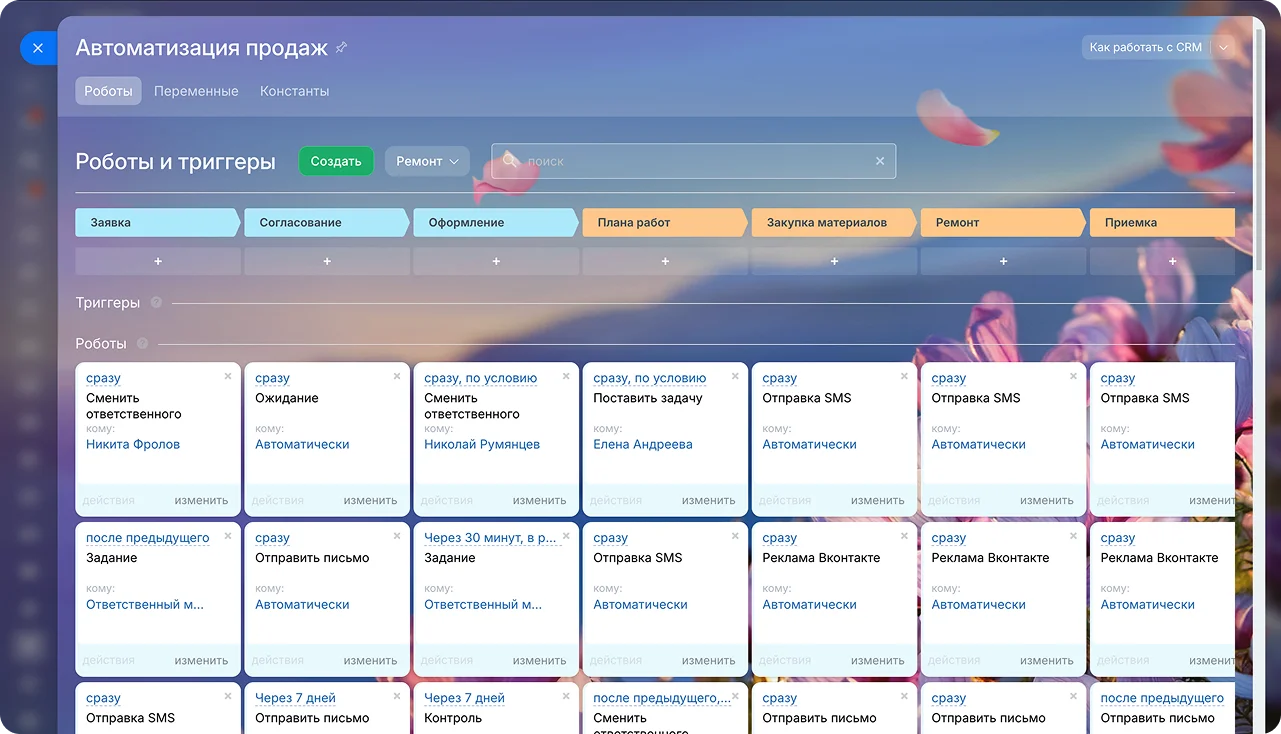
Task: Switch to the Переменные tab
Action: (196, 91)
